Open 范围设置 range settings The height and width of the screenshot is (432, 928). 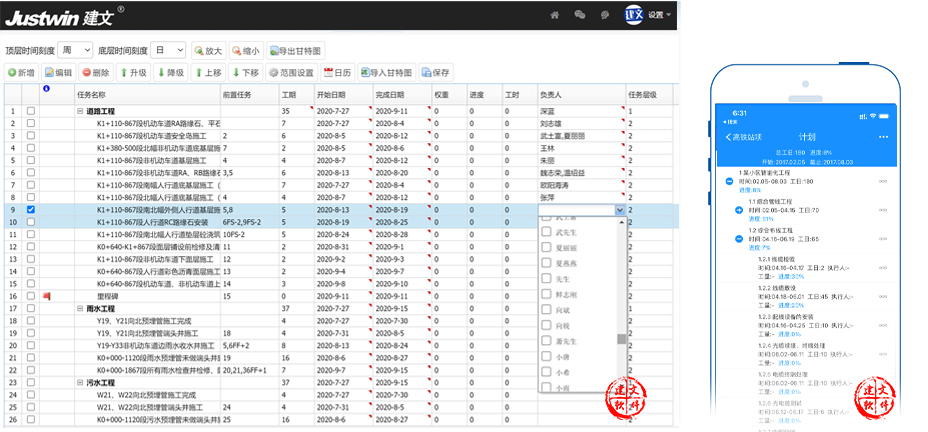pos(291,73)
